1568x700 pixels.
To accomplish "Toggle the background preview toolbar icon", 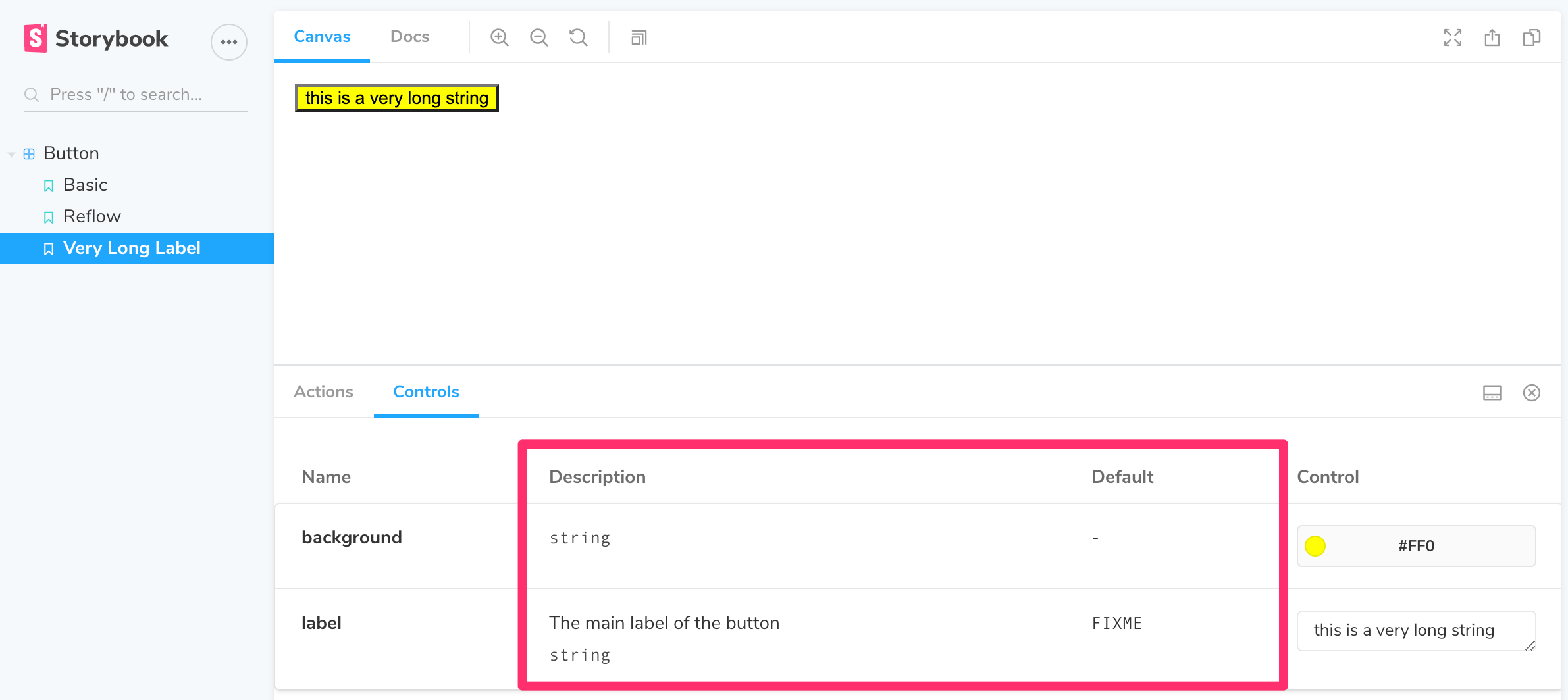I will pyautogui.click(x=639, y=37).
